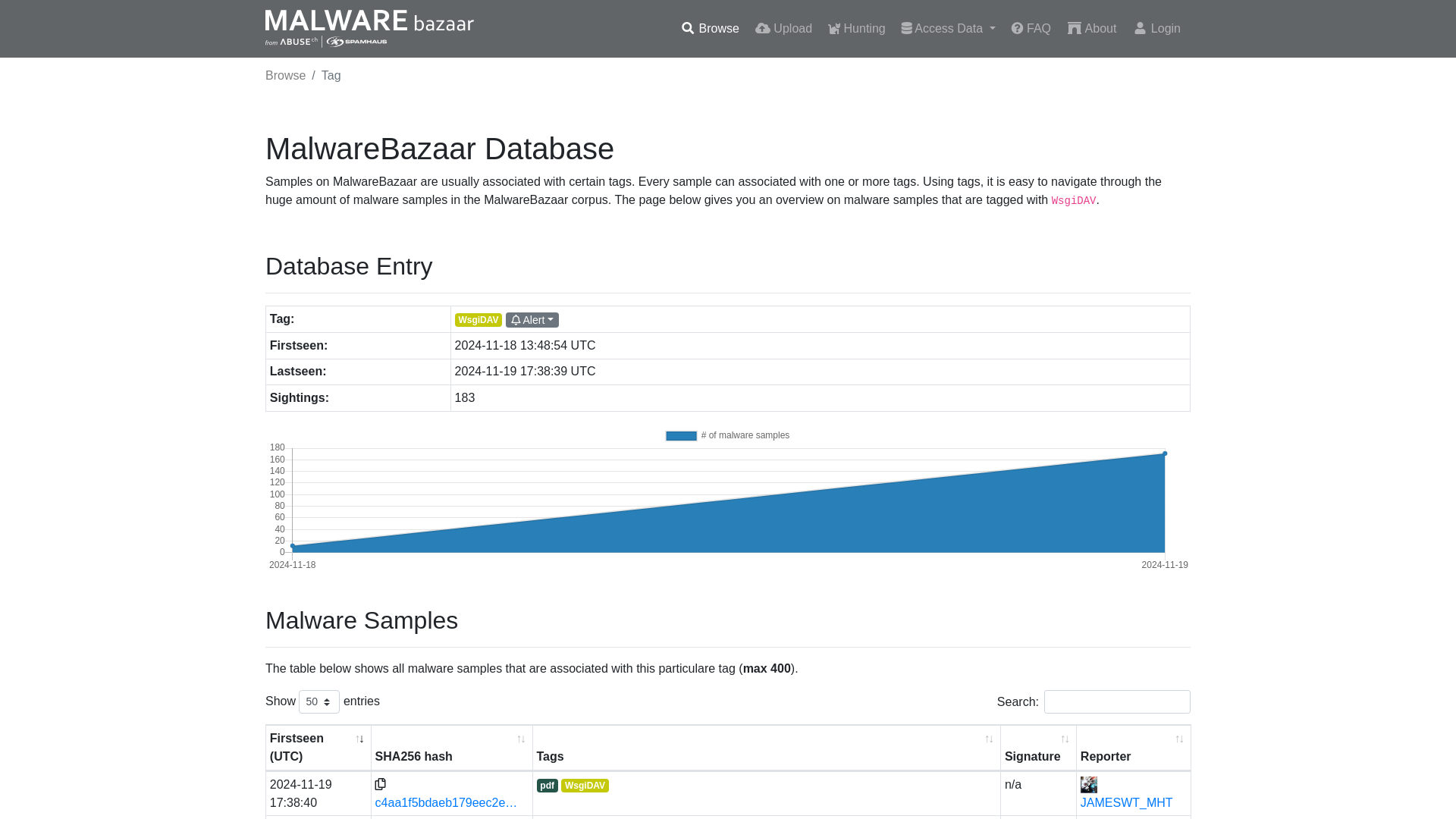
Task: Click the Browse breadcrumb link
Action: (x=284, y=75)
